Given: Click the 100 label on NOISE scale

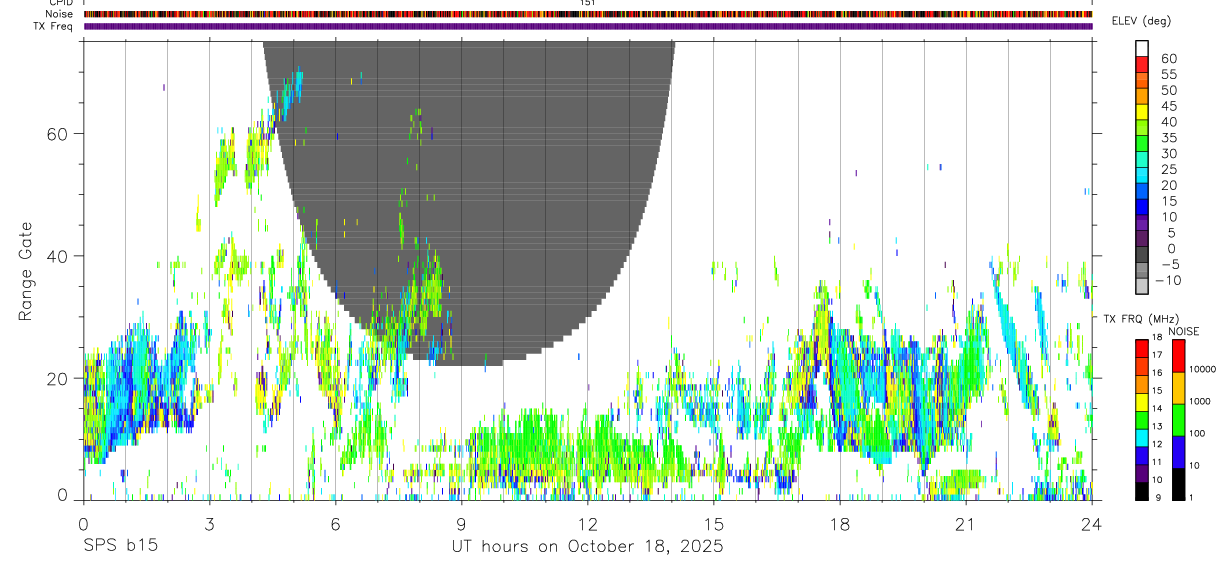Looking at the screenshot, I should pos(1196,434).
